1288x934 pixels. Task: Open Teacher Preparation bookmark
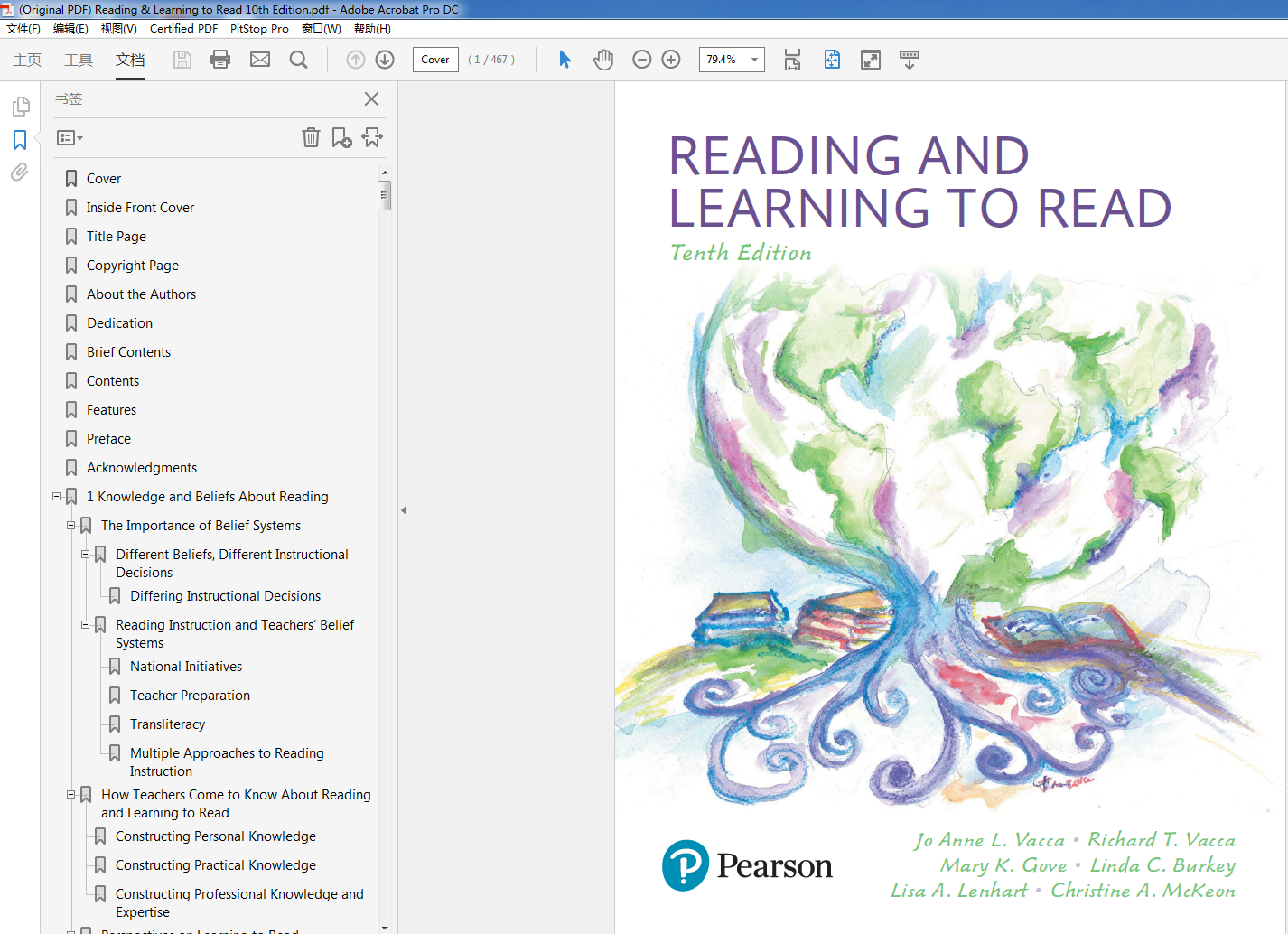click(x=190, y=696)
